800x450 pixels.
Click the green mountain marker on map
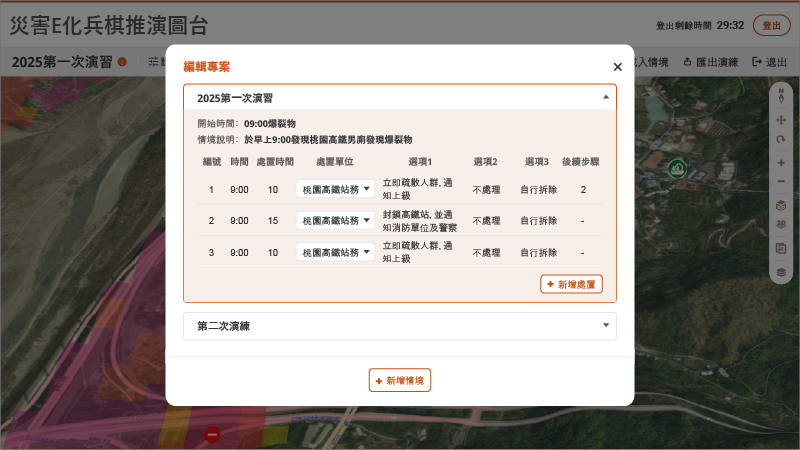(677, 168)
